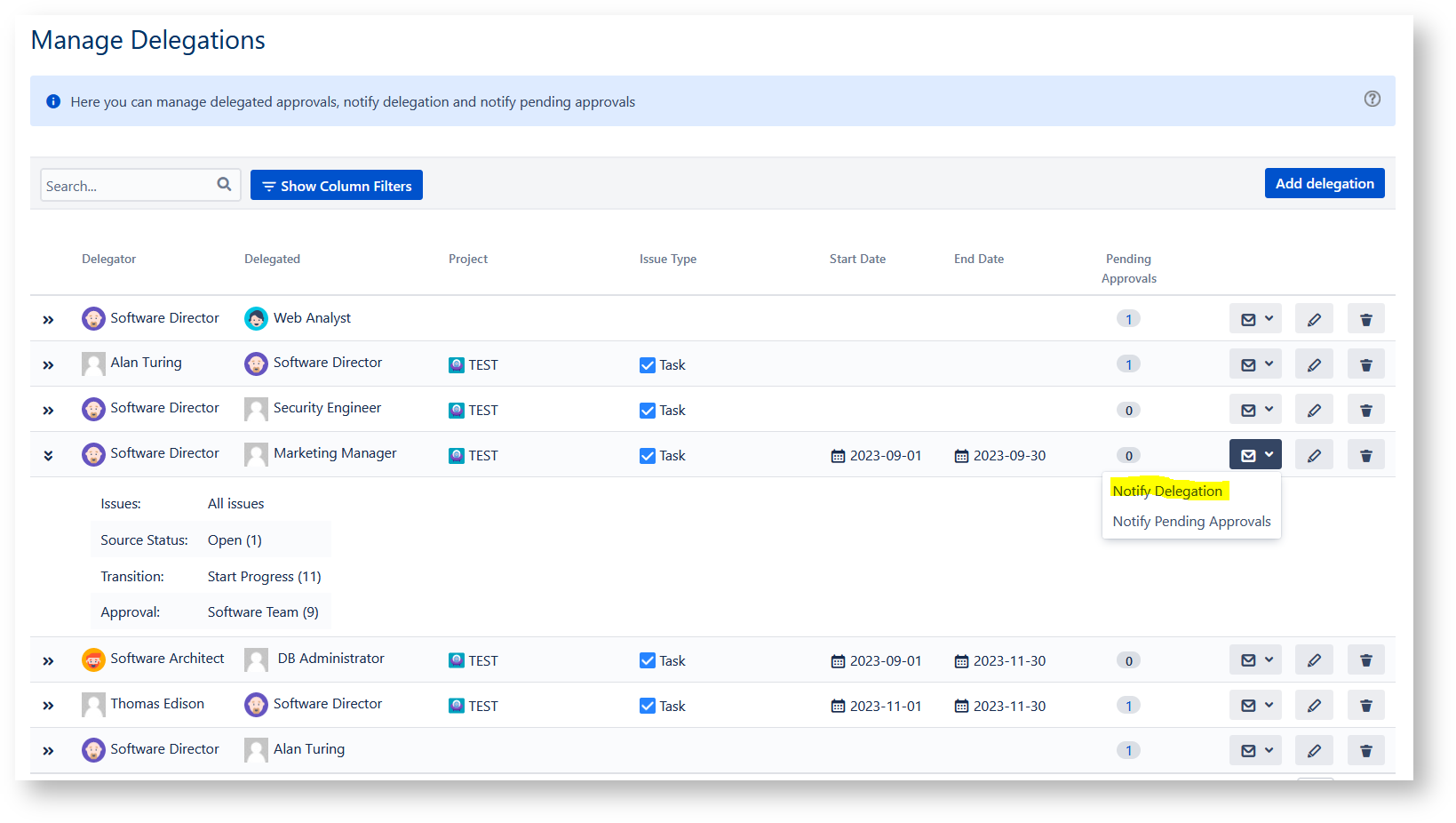Open notify dropdown for DB Administrator row

[1254, 660]
